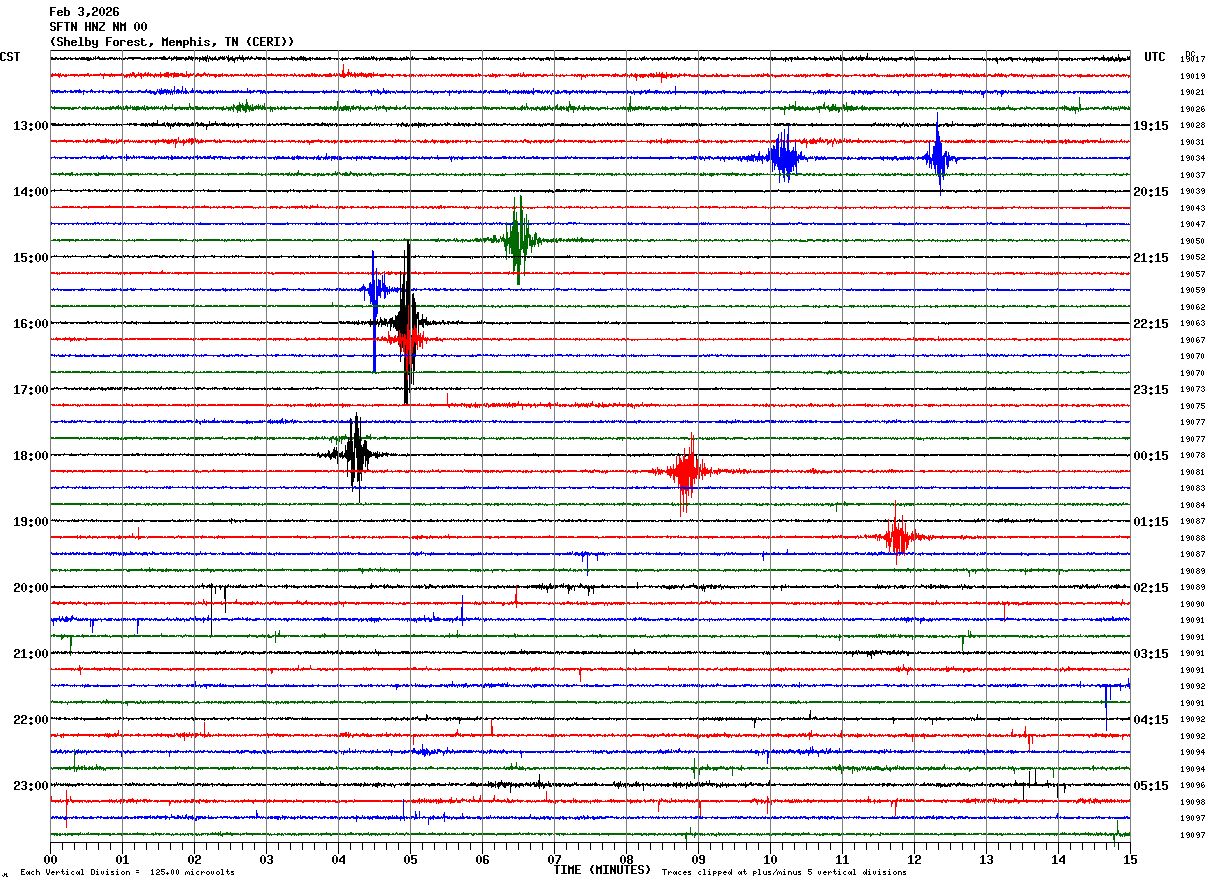The image size is (1210, 886).
Task: Click the red event near minute 09
Action: [686, 471]
